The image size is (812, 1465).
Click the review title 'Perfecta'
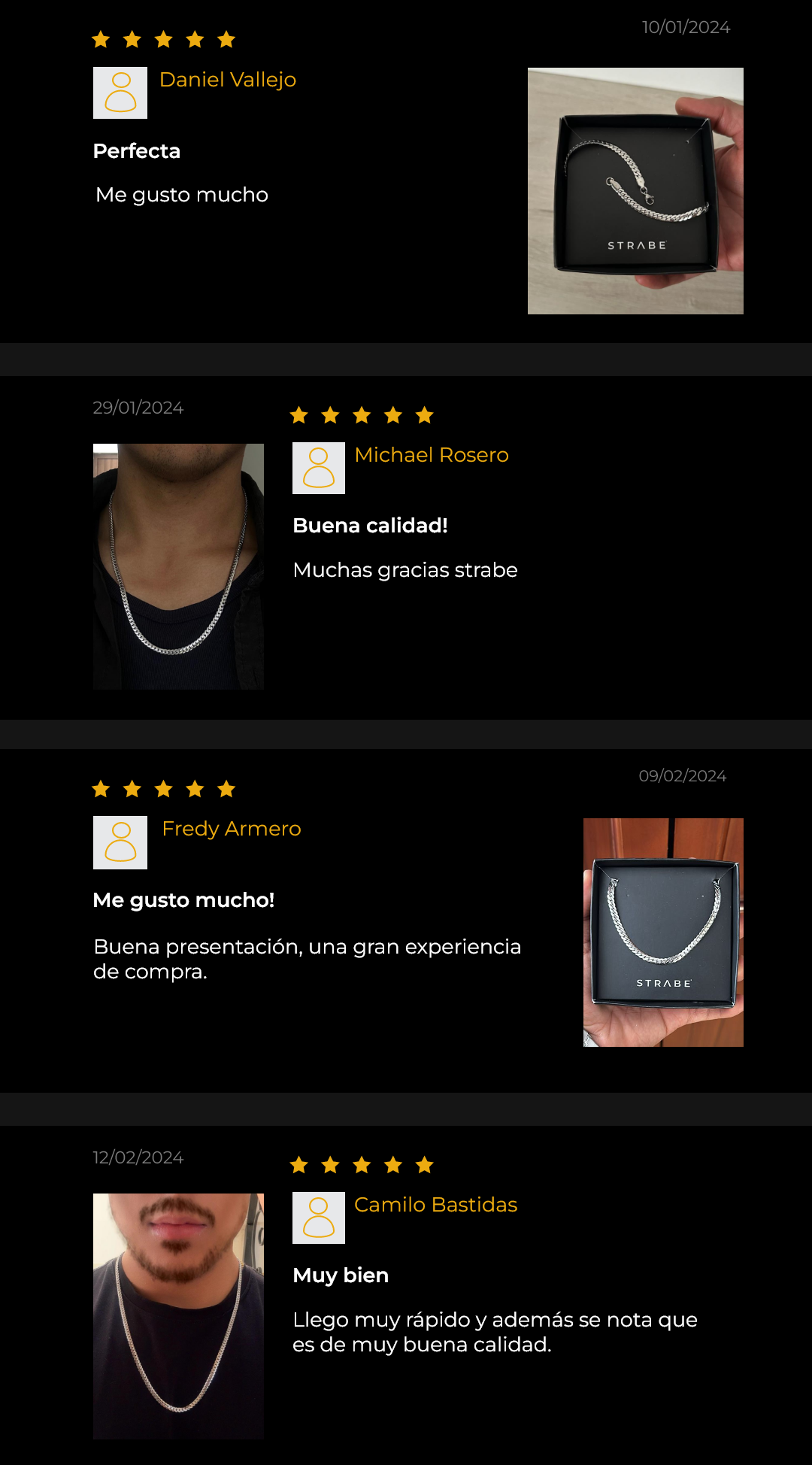pyautogui.click(x=137, y=151)
